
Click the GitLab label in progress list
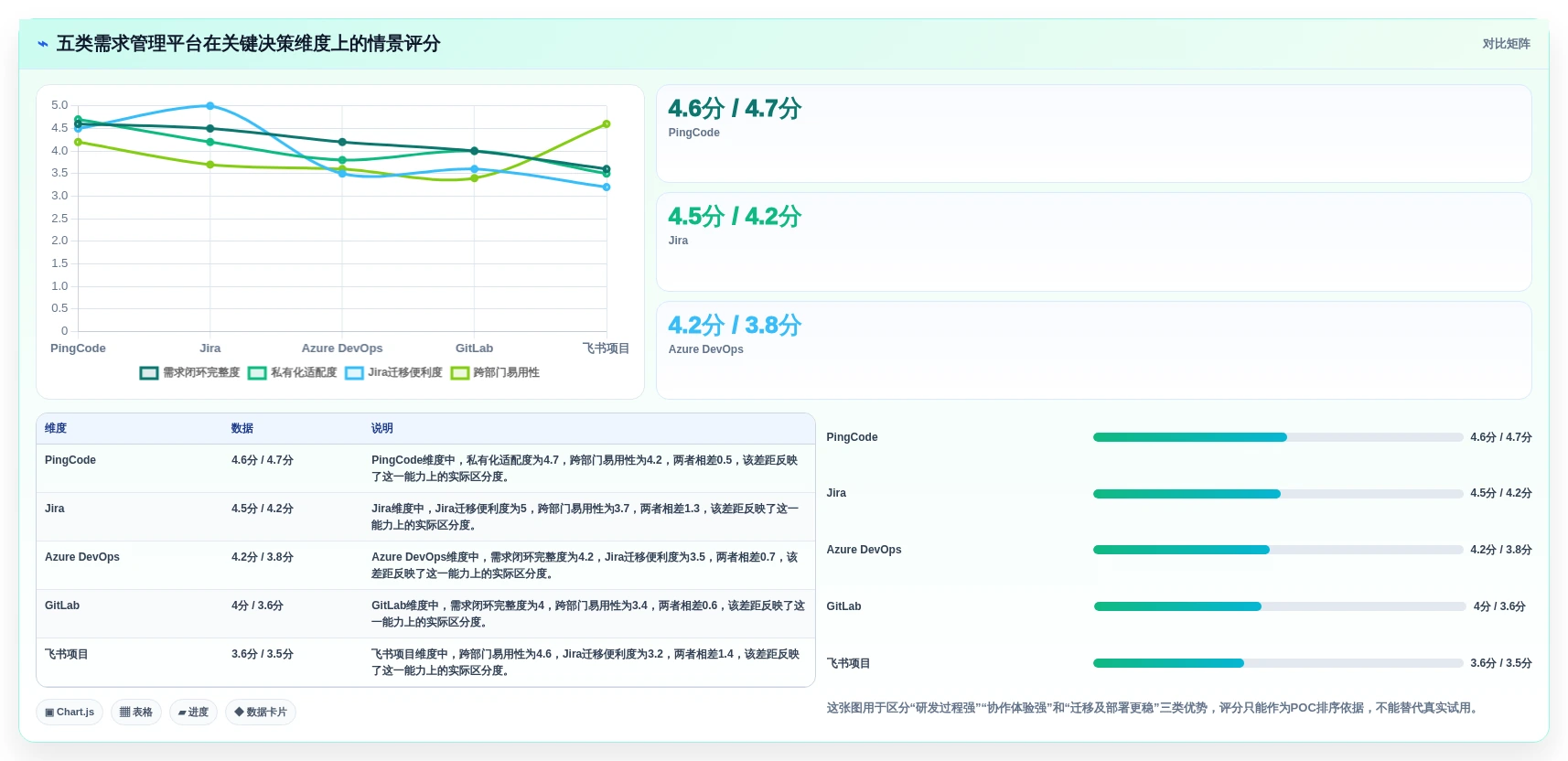click(843, 606)
